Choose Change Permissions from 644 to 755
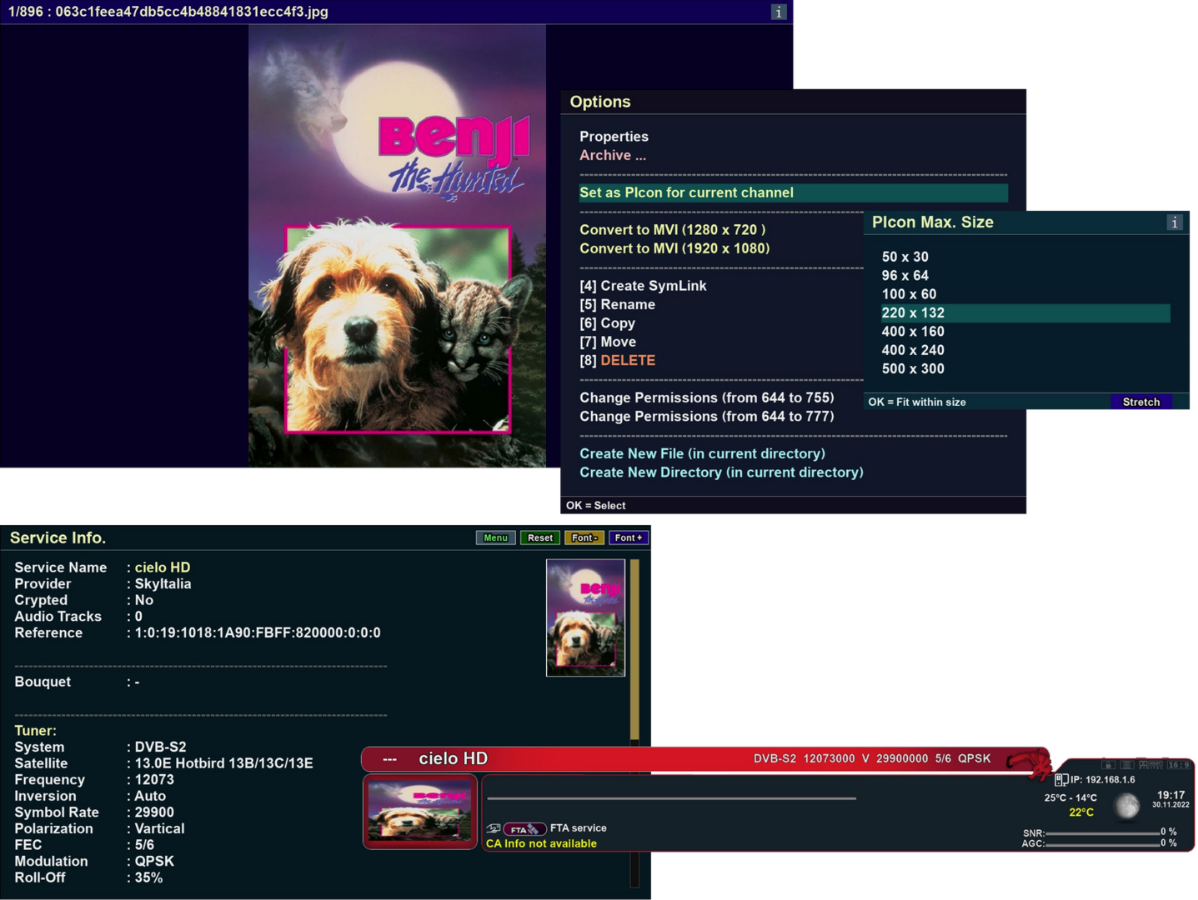Image resolution: width=1198 pixels, height=900 pixels. click(x=707, y=398)
